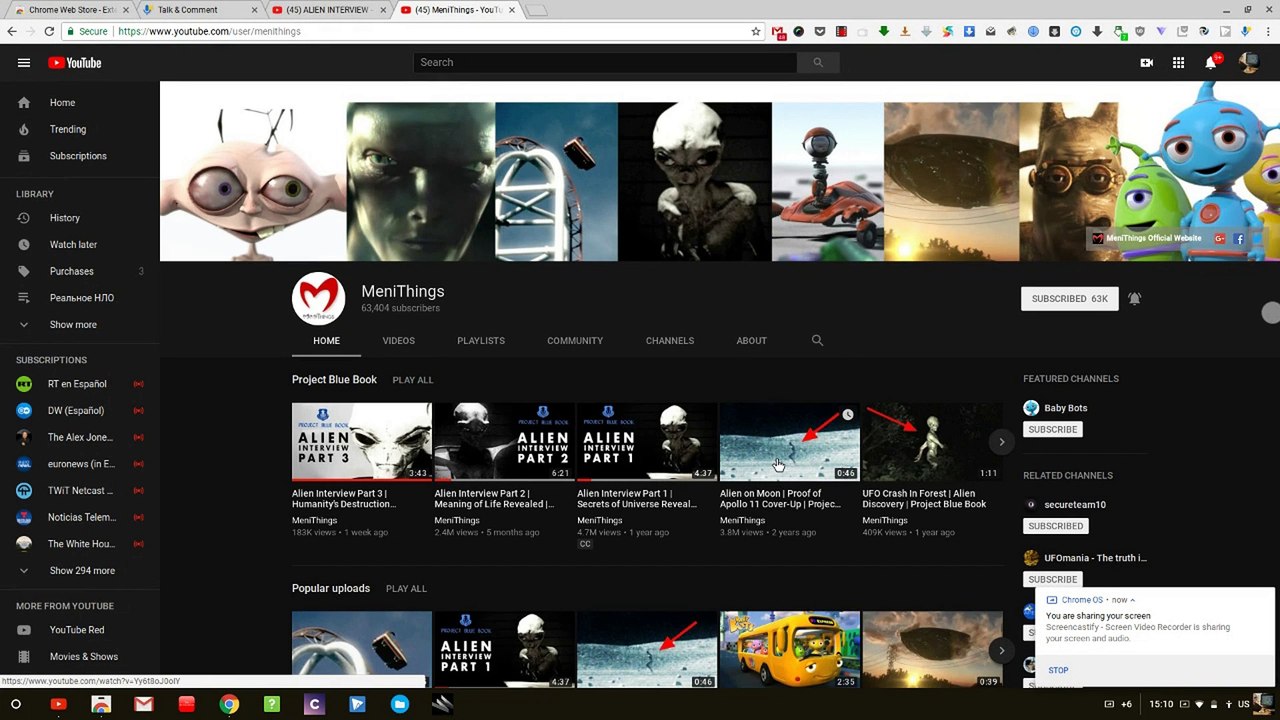The image size is (1280, 720).
Task: Reload the page
Action: point(49,32)
